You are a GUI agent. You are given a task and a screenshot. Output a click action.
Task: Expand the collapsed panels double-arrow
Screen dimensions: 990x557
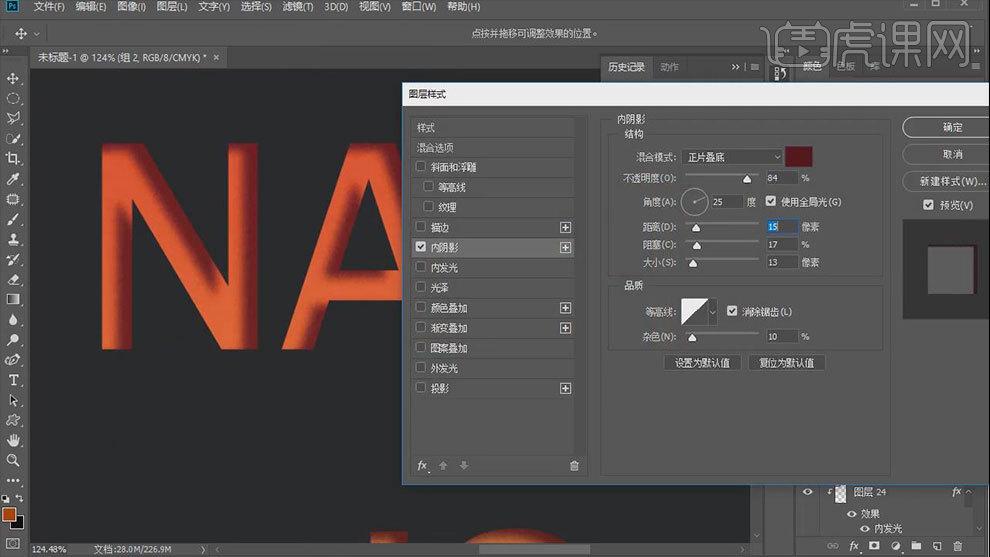[736, 67]
